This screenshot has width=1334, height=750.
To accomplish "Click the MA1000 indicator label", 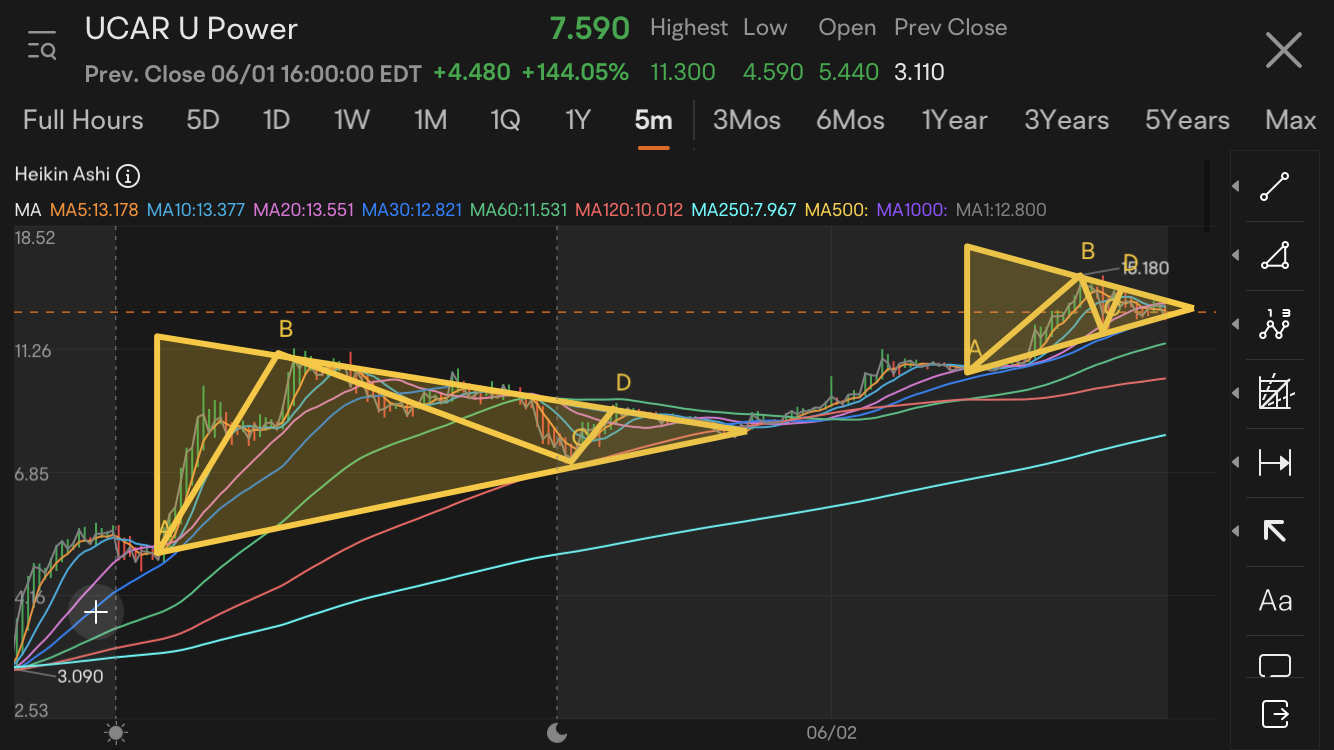I will (913, 210).
